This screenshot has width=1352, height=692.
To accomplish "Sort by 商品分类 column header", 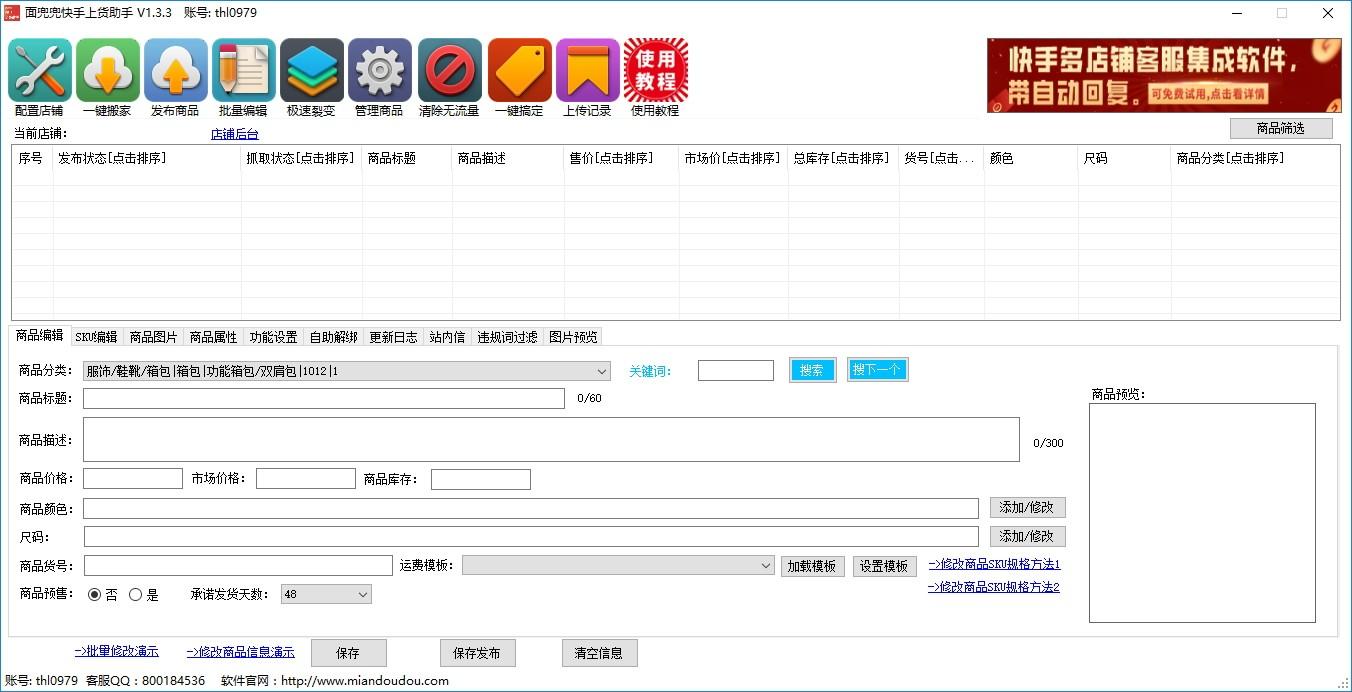I will coord(1255,158).
